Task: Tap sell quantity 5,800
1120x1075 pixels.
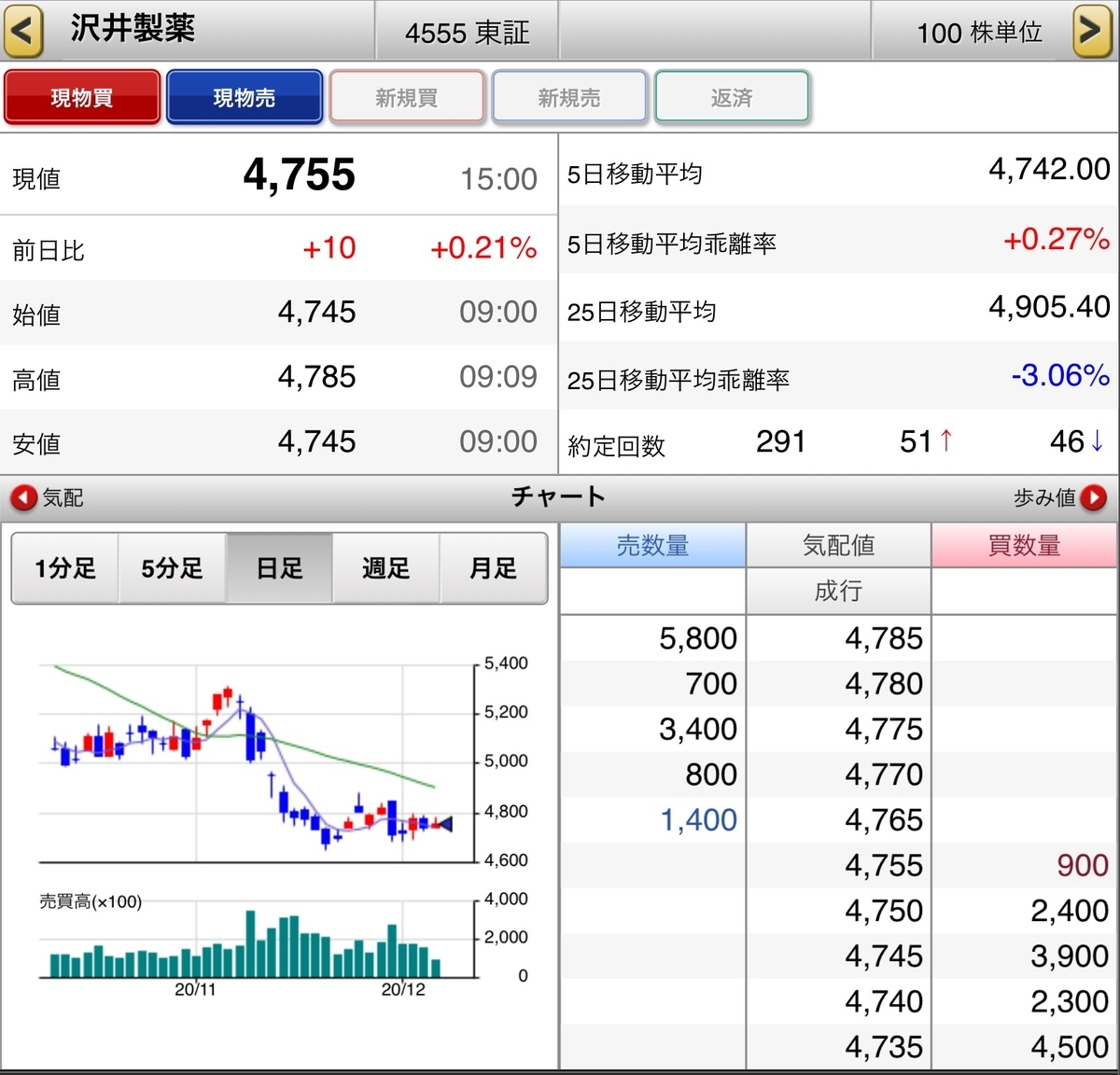Action: (x=698, y=638)
